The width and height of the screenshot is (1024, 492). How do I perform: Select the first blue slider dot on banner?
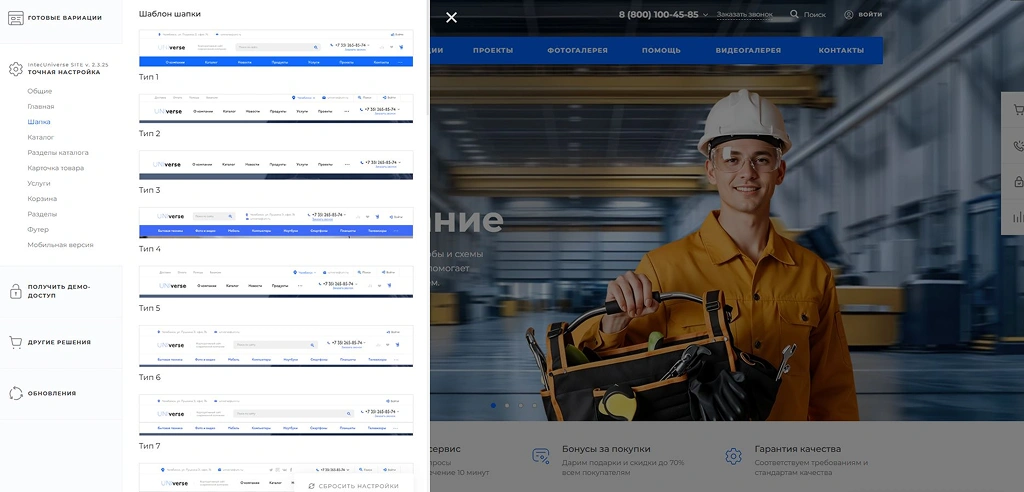(x=493, y=405)
